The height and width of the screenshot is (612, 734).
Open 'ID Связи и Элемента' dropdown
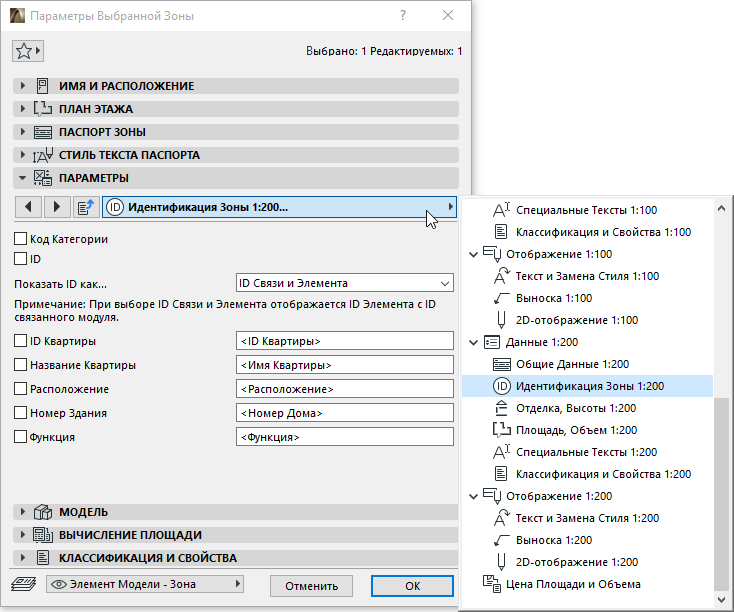(345, 283)
